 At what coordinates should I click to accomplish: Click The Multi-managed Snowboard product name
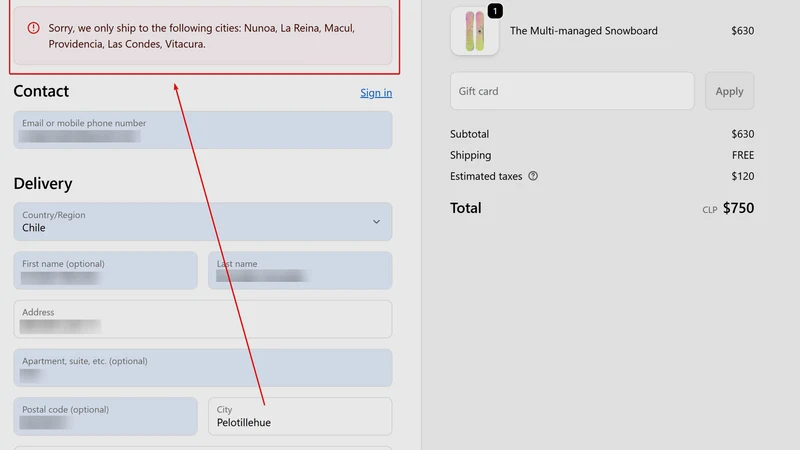584,31
